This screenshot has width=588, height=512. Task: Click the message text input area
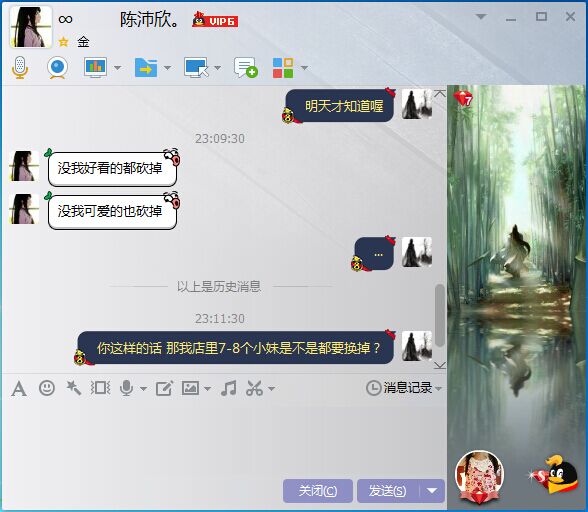224,437
